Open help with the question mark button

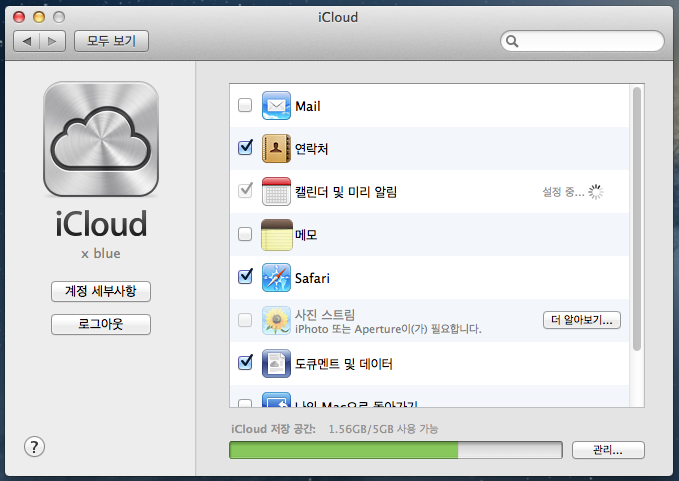(34, 446)
